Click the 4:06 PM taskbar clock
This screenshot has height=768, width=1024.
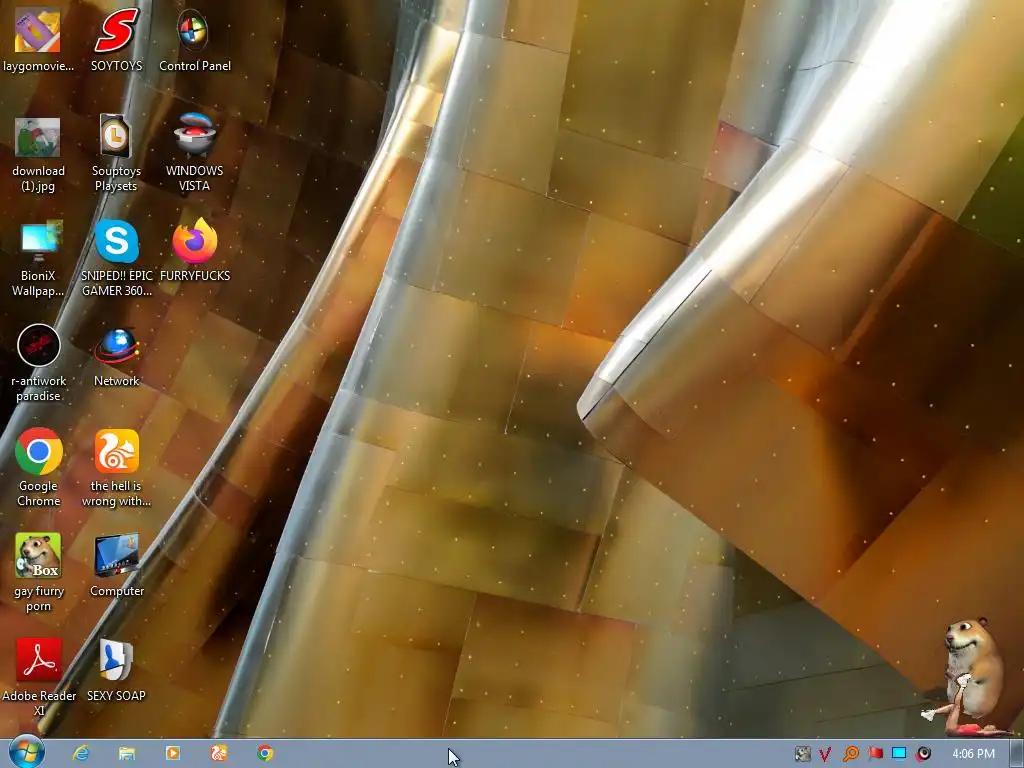(x=974, y=754)
